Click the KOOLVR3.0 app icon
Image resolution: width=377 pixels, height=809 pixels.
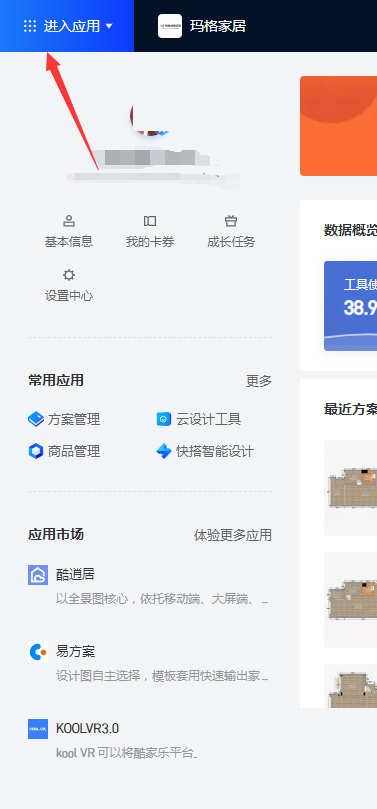(x=38, y=729)
